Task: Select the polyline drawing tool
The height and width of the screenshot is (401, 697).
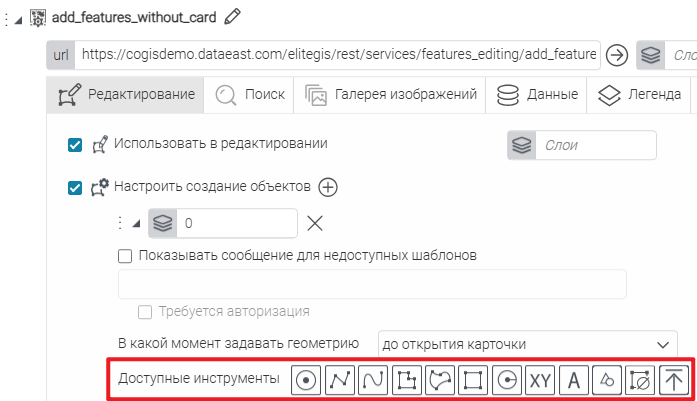Action: pyautogui.click(x=341, y=380)
